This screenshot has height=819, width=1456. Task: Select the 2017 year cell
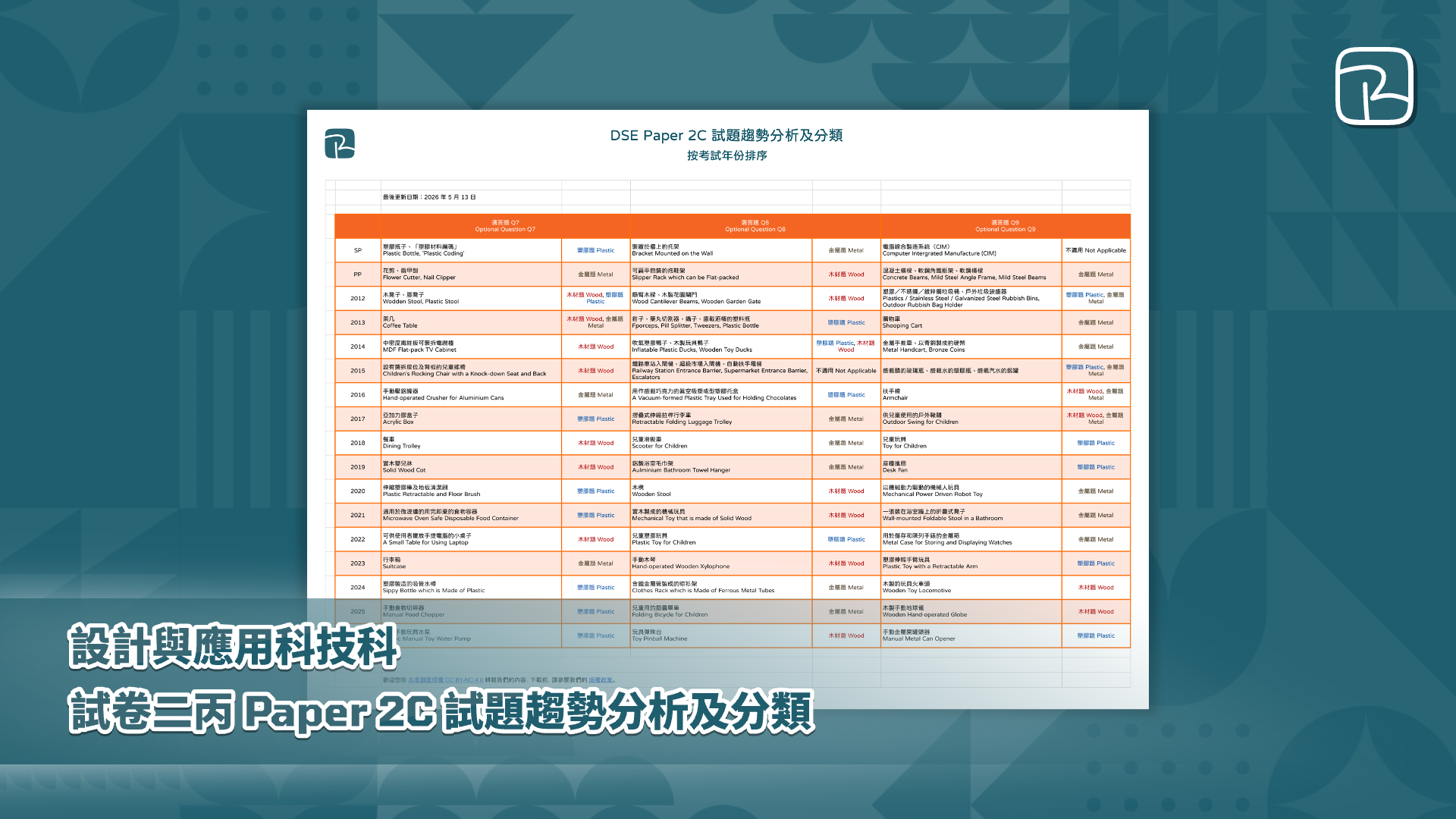(358, 419)
